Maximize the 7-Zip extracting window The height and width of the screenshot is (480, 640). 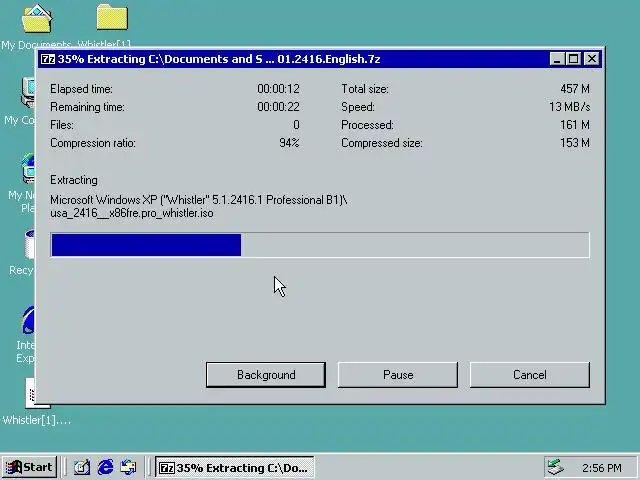(x=573, y=59)
